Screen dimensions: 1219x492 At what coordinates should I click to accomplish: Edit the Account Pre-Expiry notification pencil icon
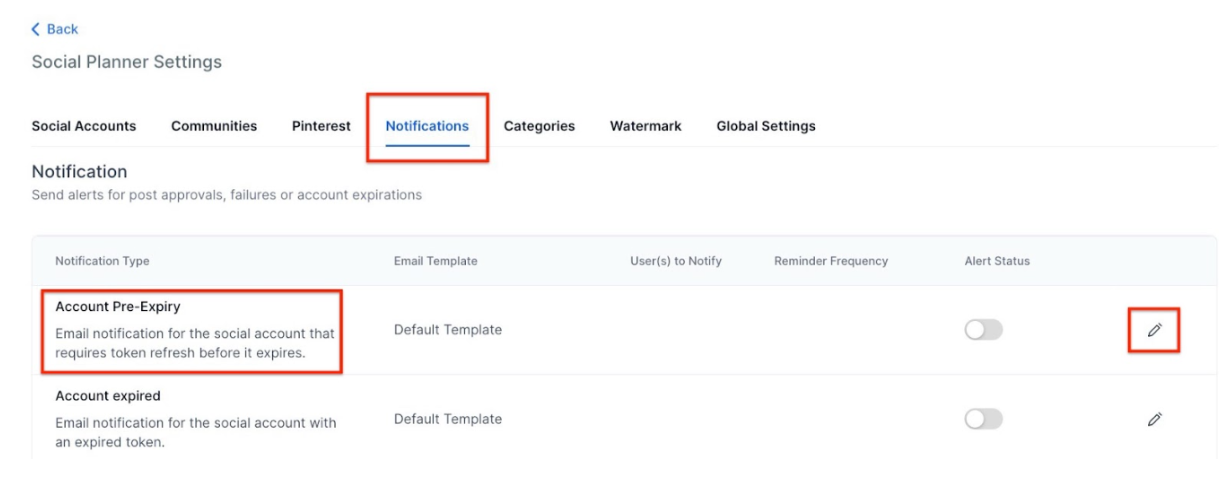(1155, 330)
